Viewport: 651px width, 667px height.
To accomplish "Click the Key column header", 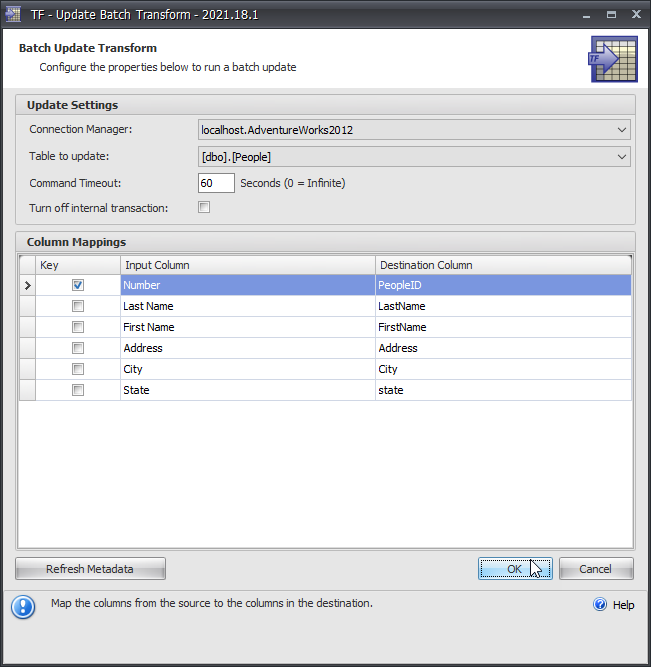I will (78, 265).
